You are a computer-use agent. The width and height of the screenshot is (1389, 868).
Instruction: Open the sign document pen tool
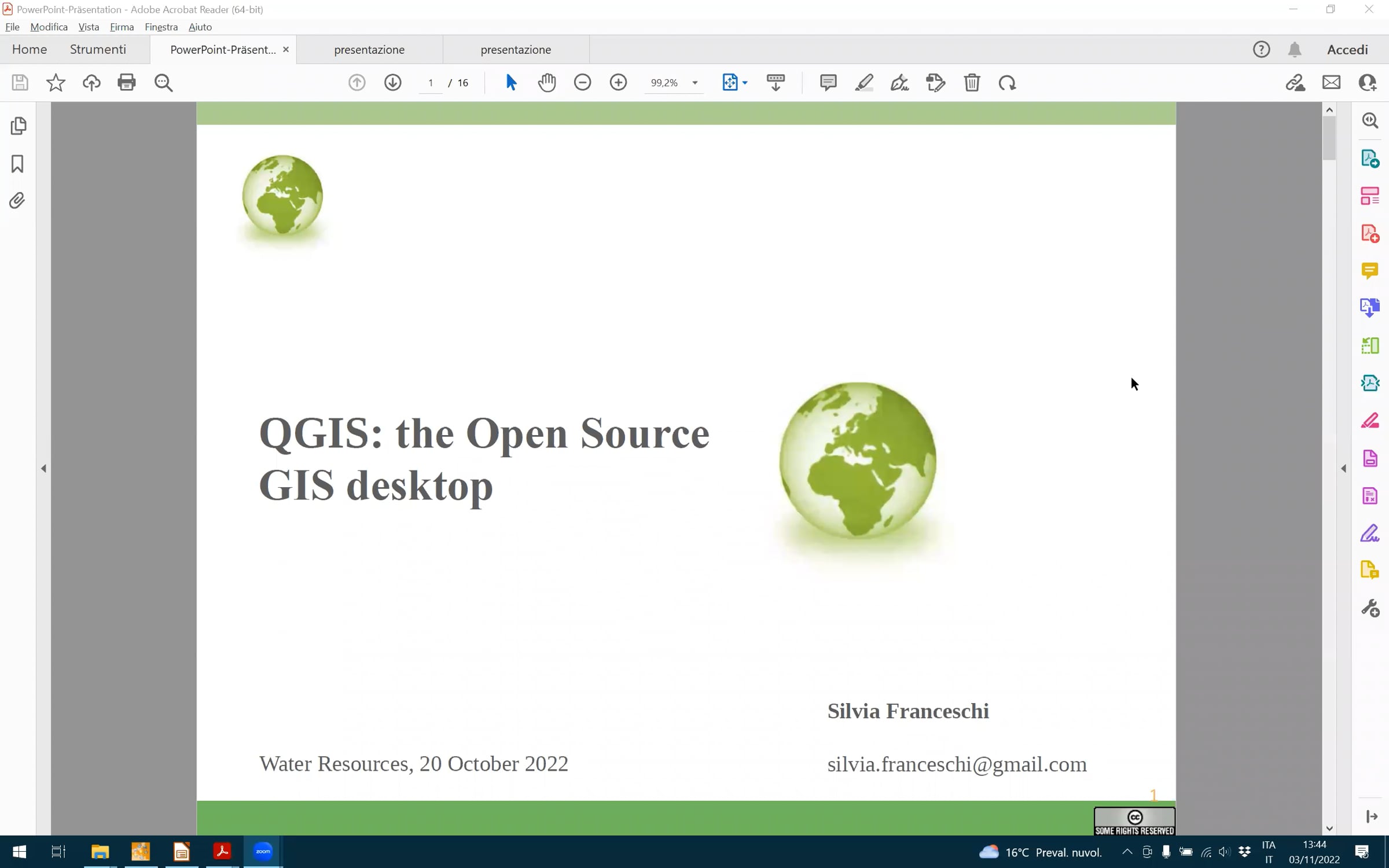click(900, 83)
